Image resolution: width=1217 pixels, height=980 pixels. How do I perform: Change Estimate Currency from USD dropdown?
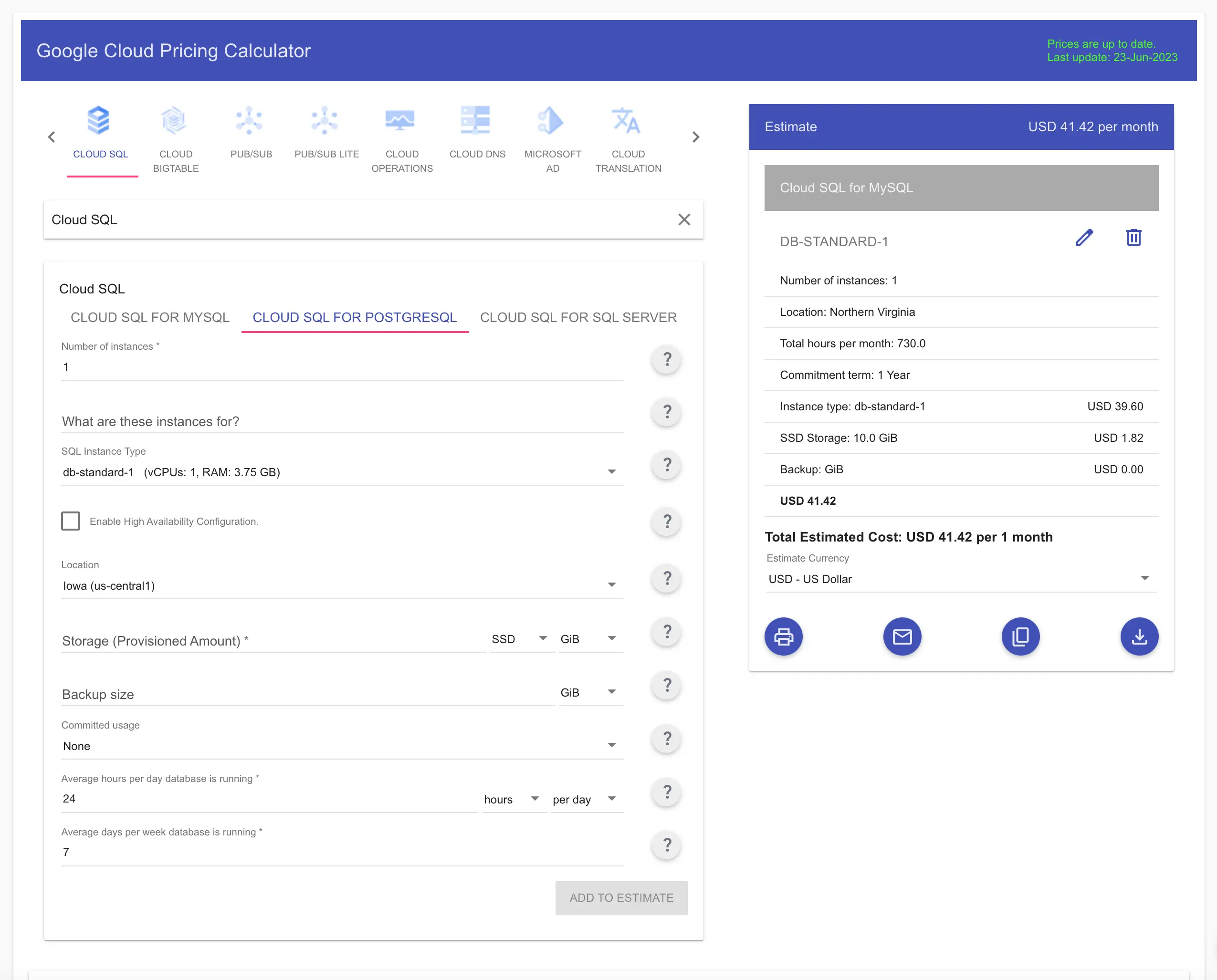coord(960,579)
